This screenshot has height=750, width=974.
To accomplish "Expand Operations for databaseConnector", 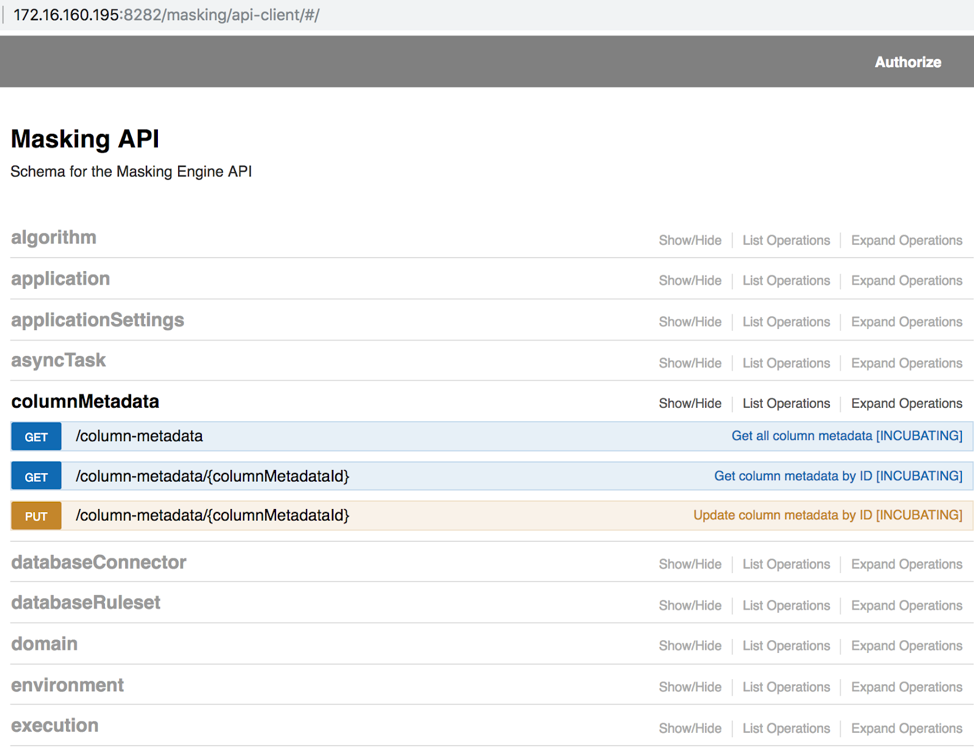I will click(906, 564).
